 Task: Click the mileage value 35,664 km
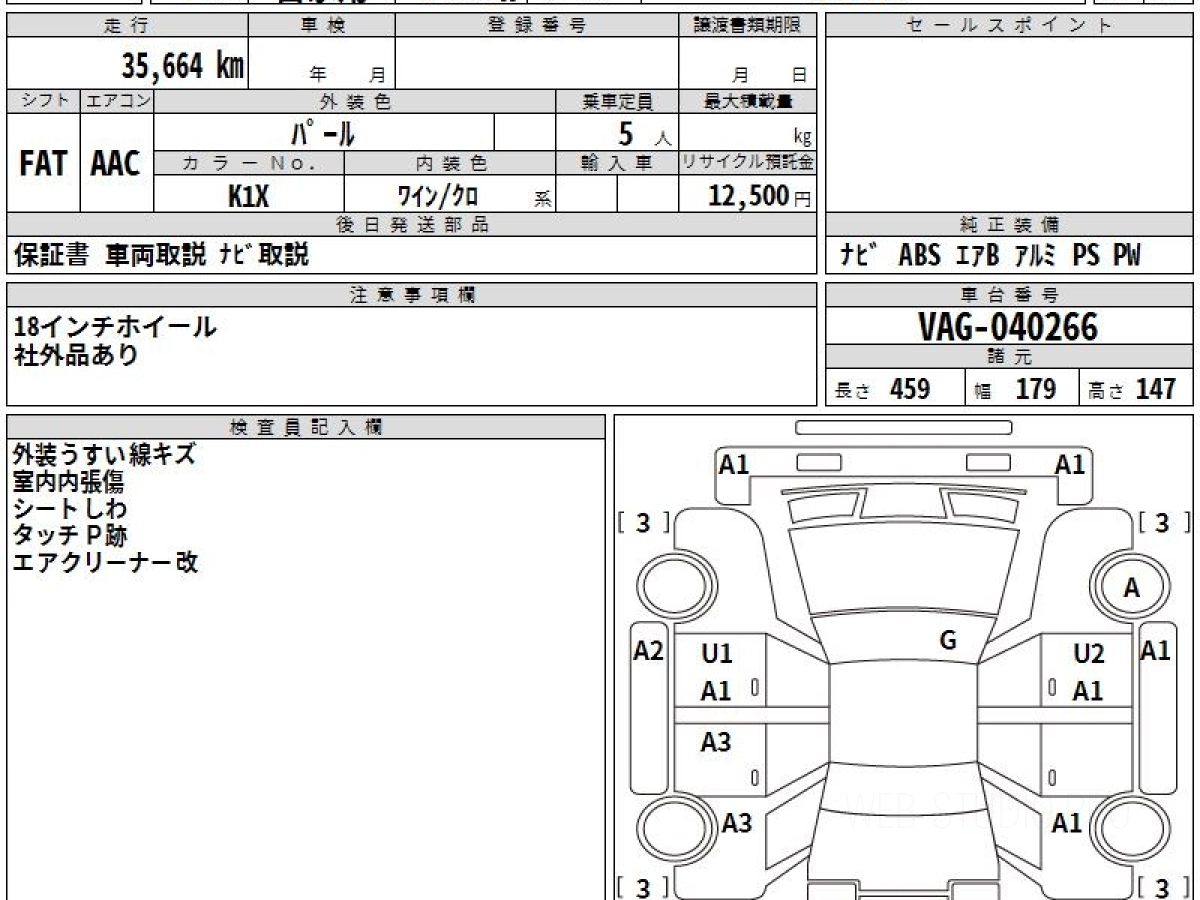point(182,66)
